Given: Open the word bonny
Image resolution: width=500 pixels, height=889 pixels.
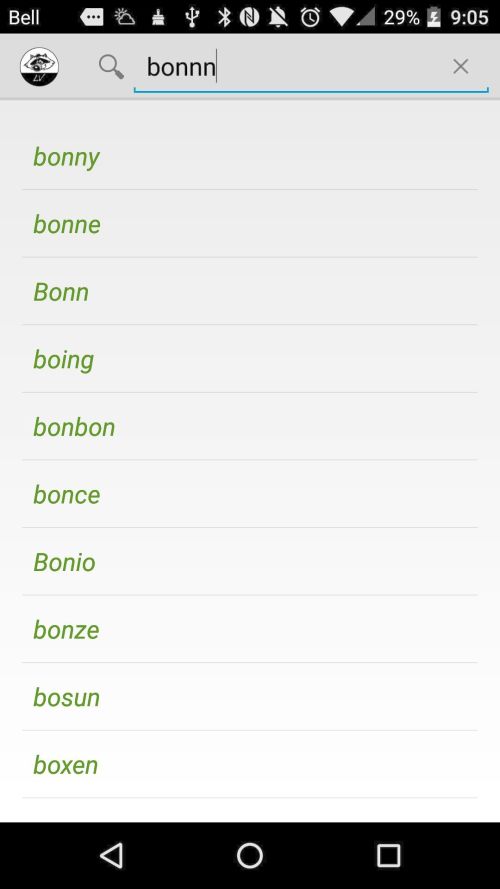Looking at the screenshot, I should [249, 156].
